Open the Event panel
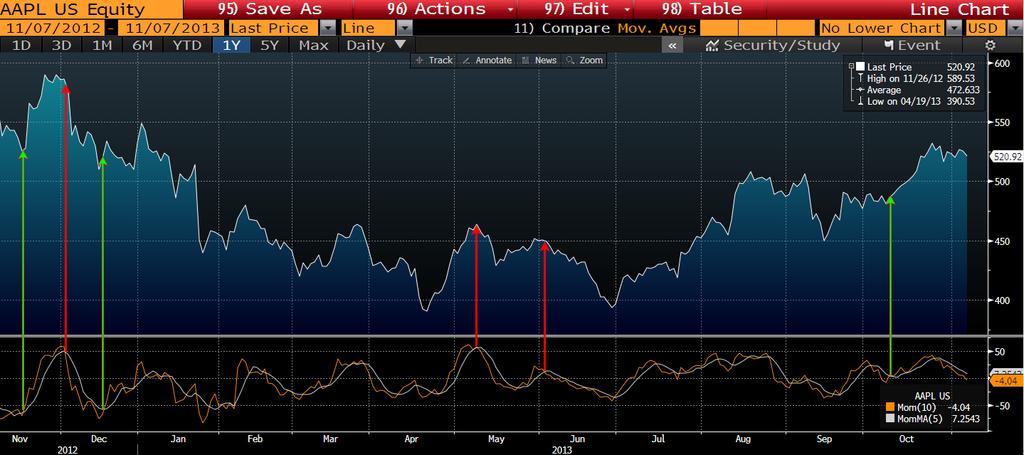This screenshot has height=455, width=1024. click(x=912, y=45)
